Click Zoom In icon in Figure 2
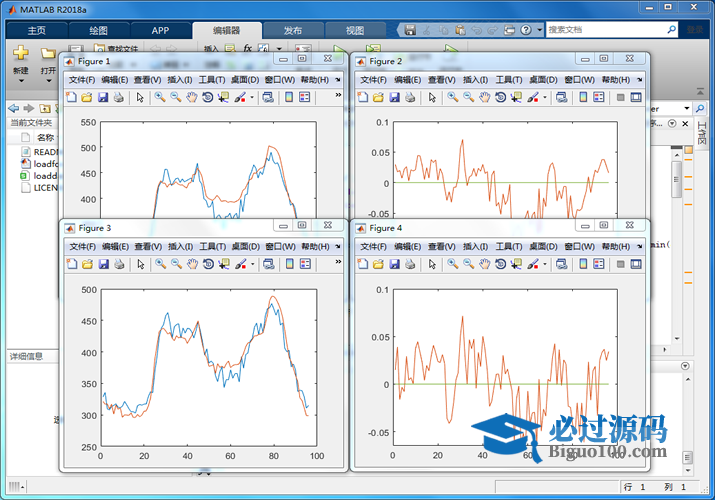The image size is (715, 500). click(452, 97)
